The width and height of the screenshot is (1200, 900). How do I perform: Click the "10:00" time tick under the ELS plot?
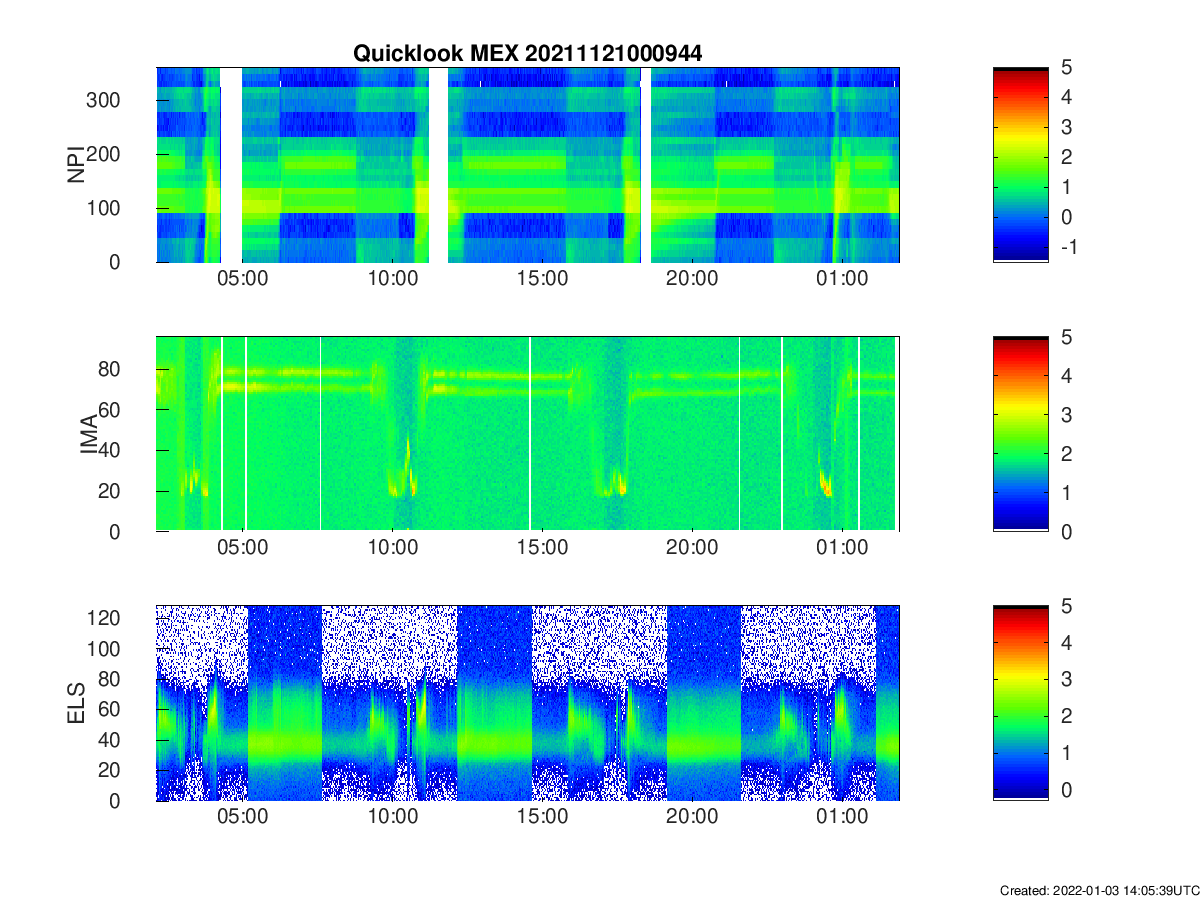[x=392, y=817]
